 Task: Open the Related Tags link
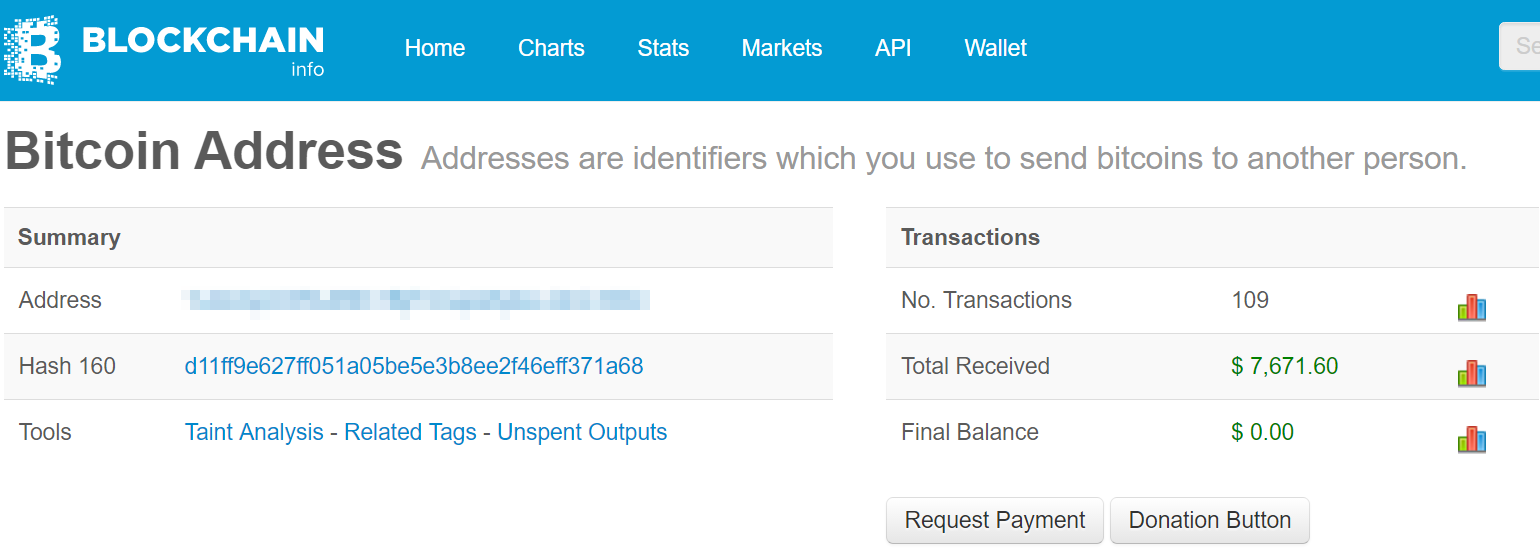click(x=410, y=432)
